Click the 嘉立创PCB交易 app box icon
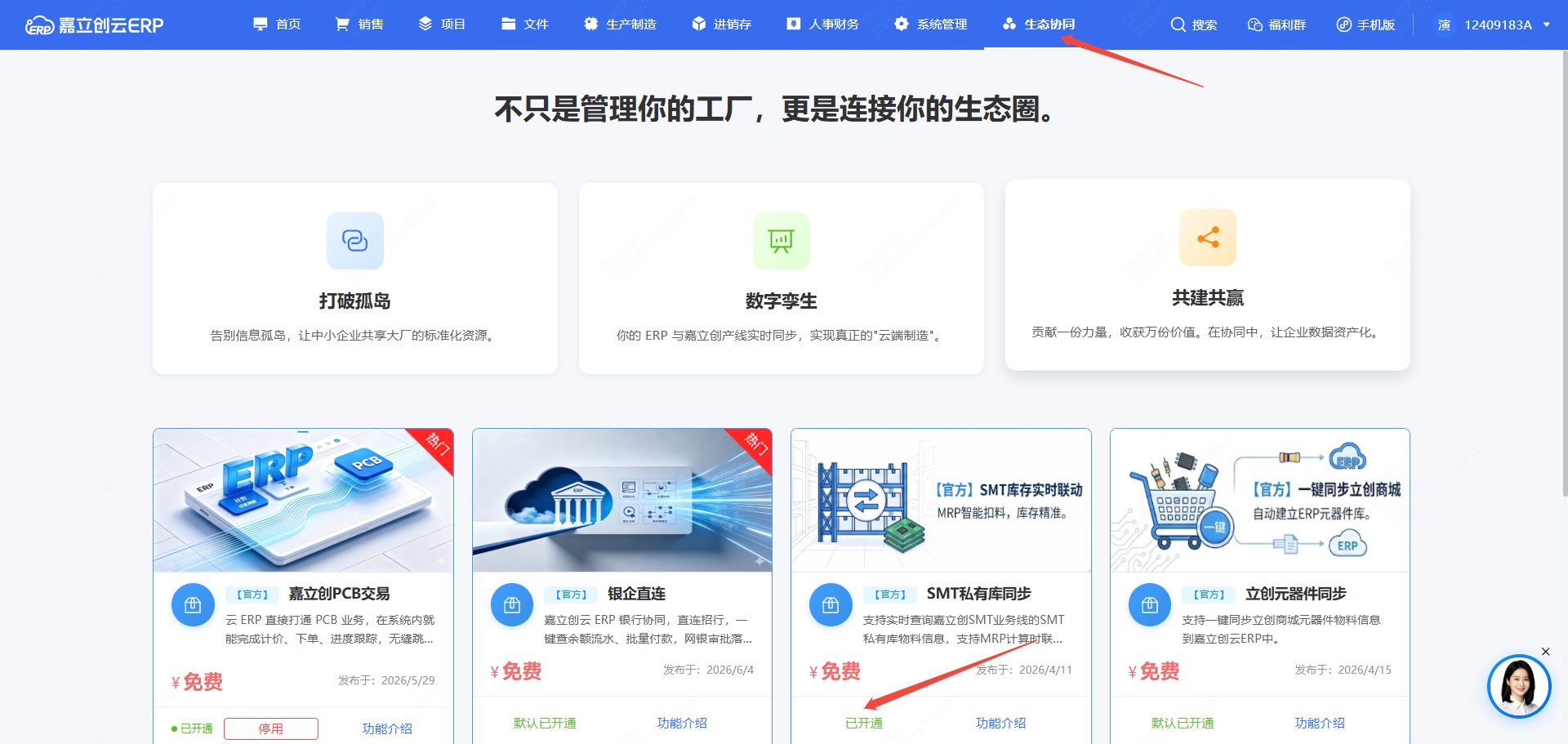Image resolution: width=1568 pixels, height=744 pixels. pos(193,605)
